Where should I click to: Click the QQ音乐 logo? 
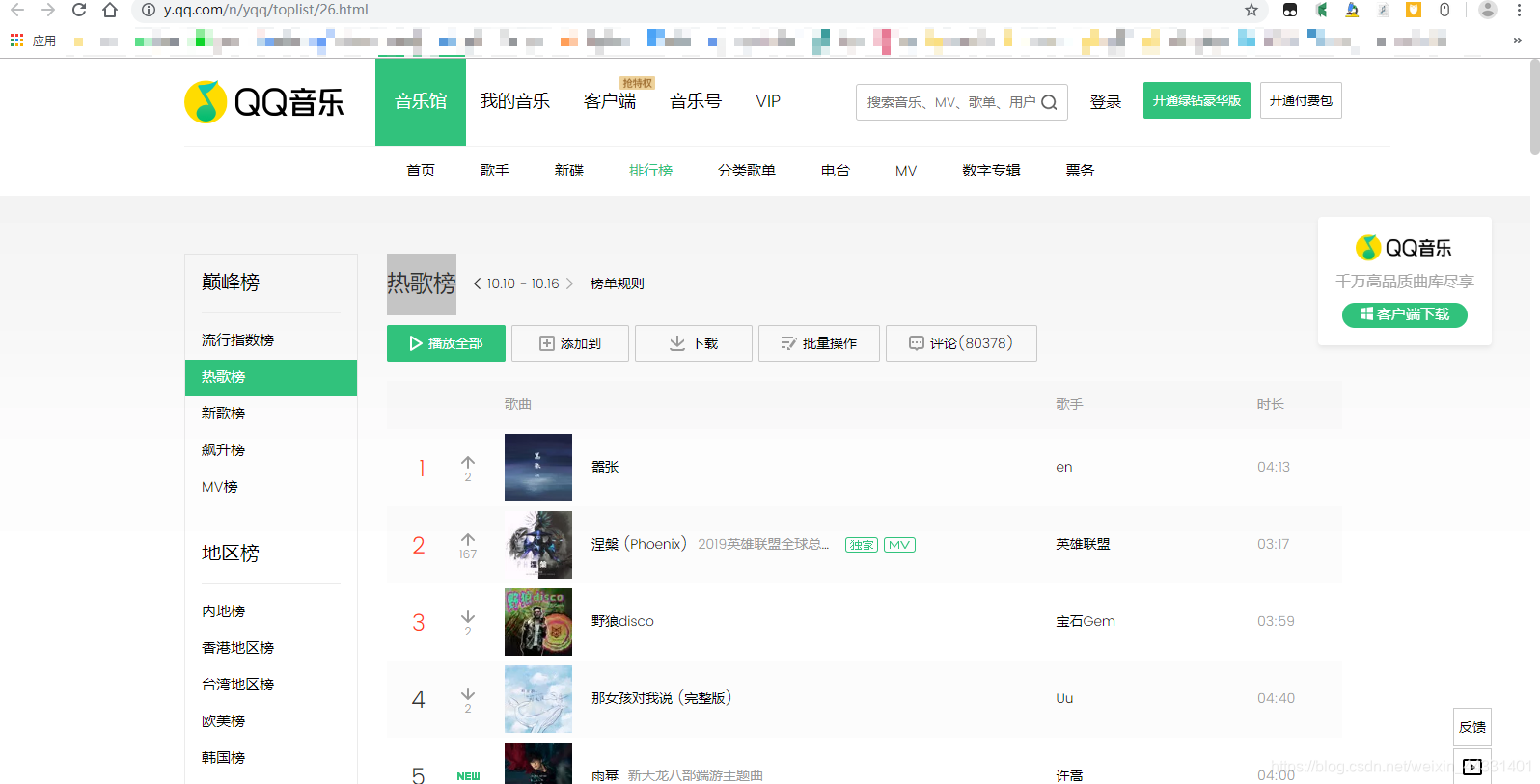(264, 101)
